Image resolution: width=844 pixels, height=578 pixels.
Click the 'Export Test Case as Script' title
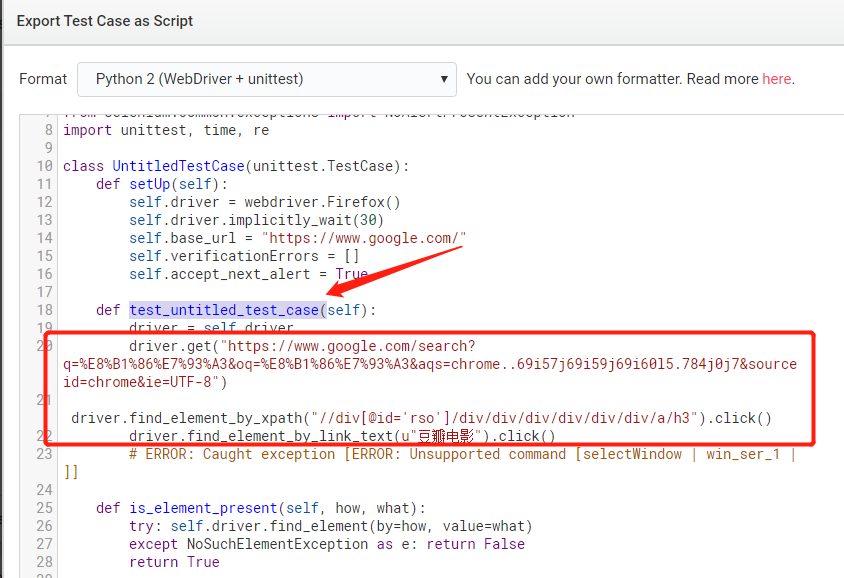(x=104, y=21)
